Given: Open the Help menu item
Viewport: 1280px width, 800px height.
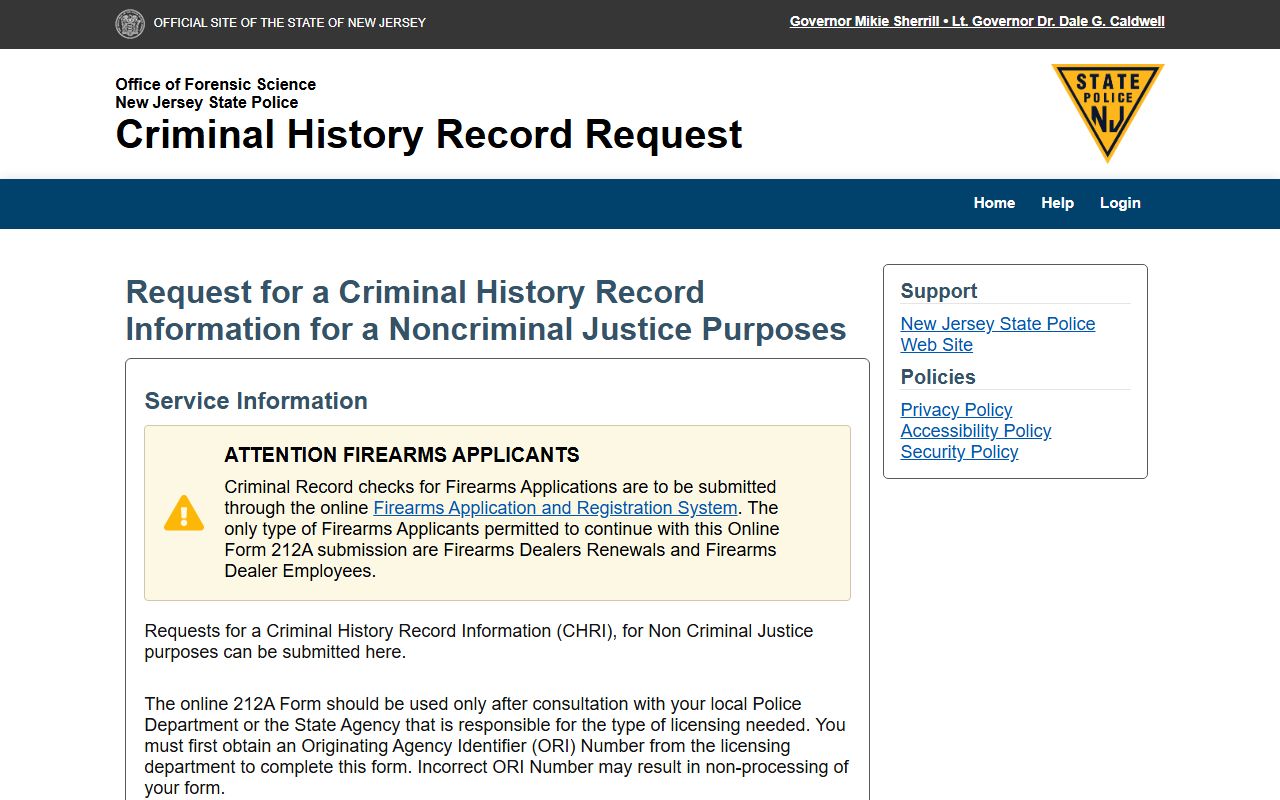Looking at the screenshot, I should (1057, 203).
